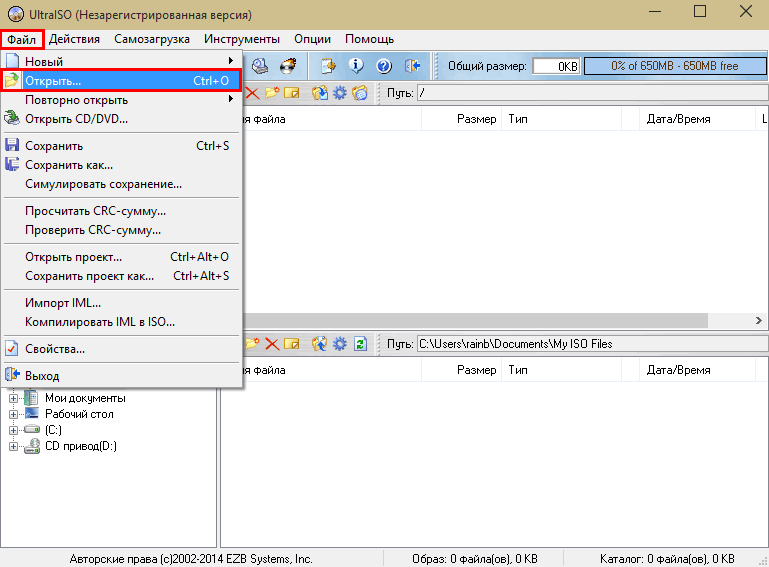
Task: Click status text Образ: 0 файла(ов), 0 KB
Action: pos(475,559)
